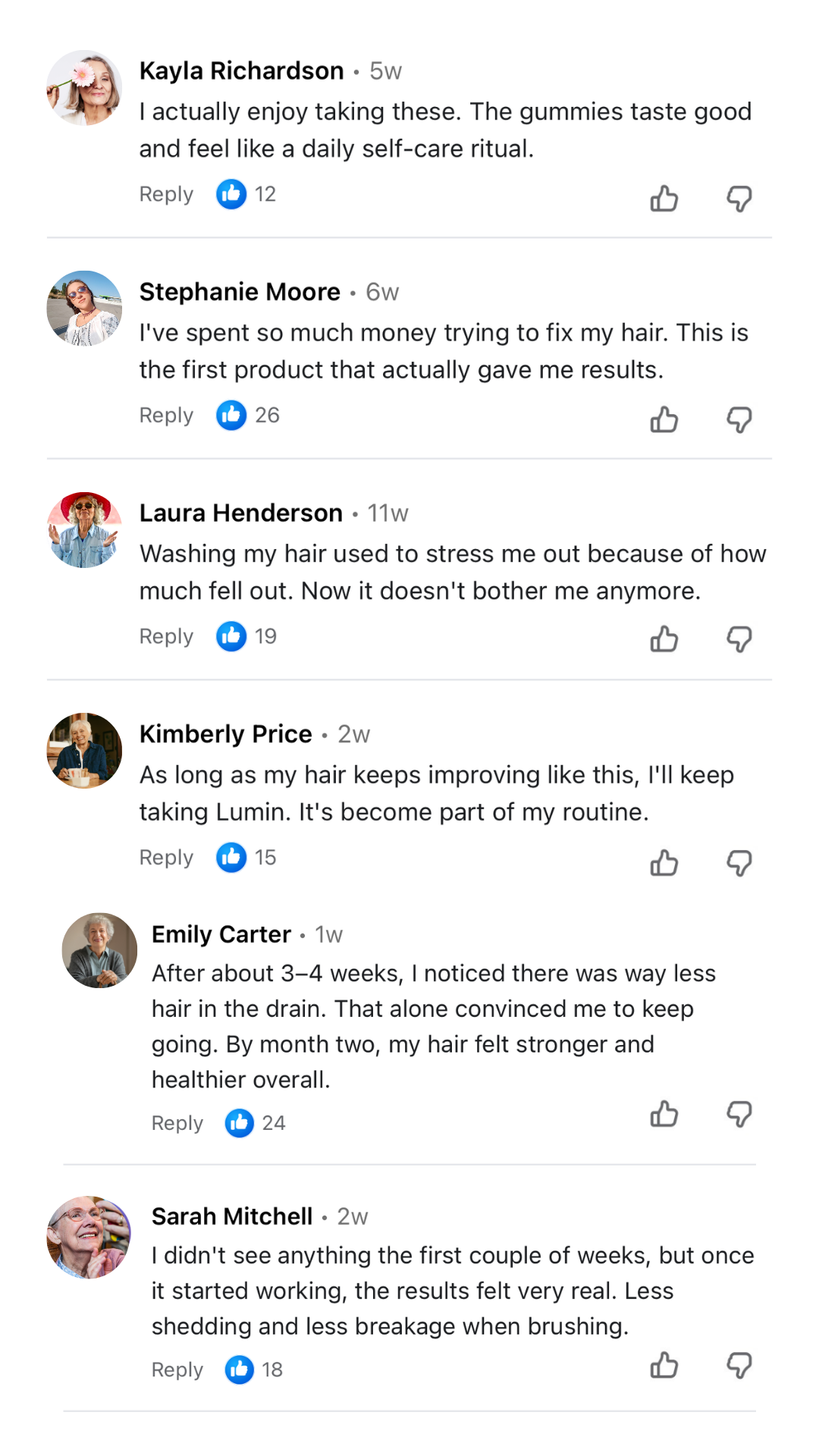Reply to Sarah Mitchell's comment
This screenshot has width=819, height=1456.
tap(177, 1370)
